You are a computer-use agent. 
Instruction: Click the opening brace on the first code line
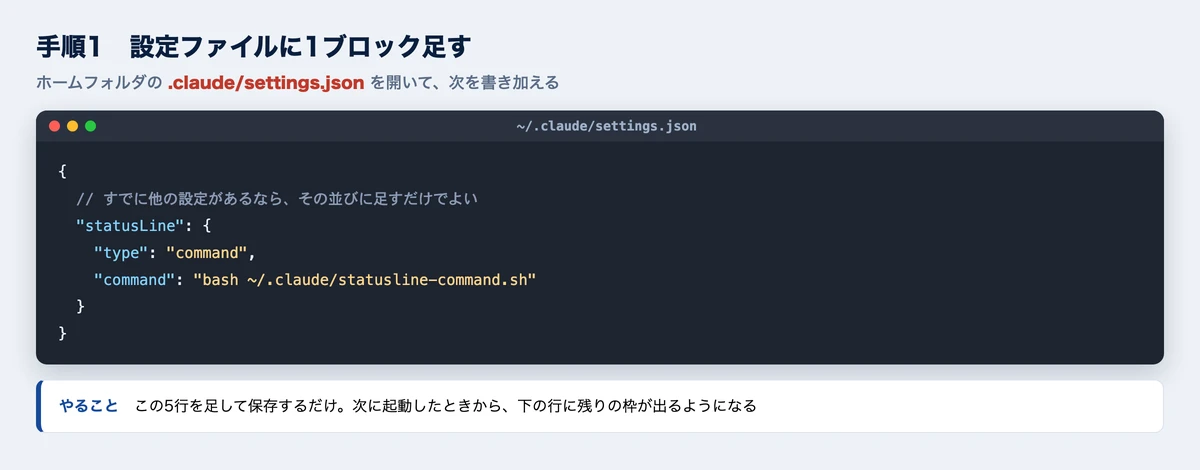(x=63, y=172)
